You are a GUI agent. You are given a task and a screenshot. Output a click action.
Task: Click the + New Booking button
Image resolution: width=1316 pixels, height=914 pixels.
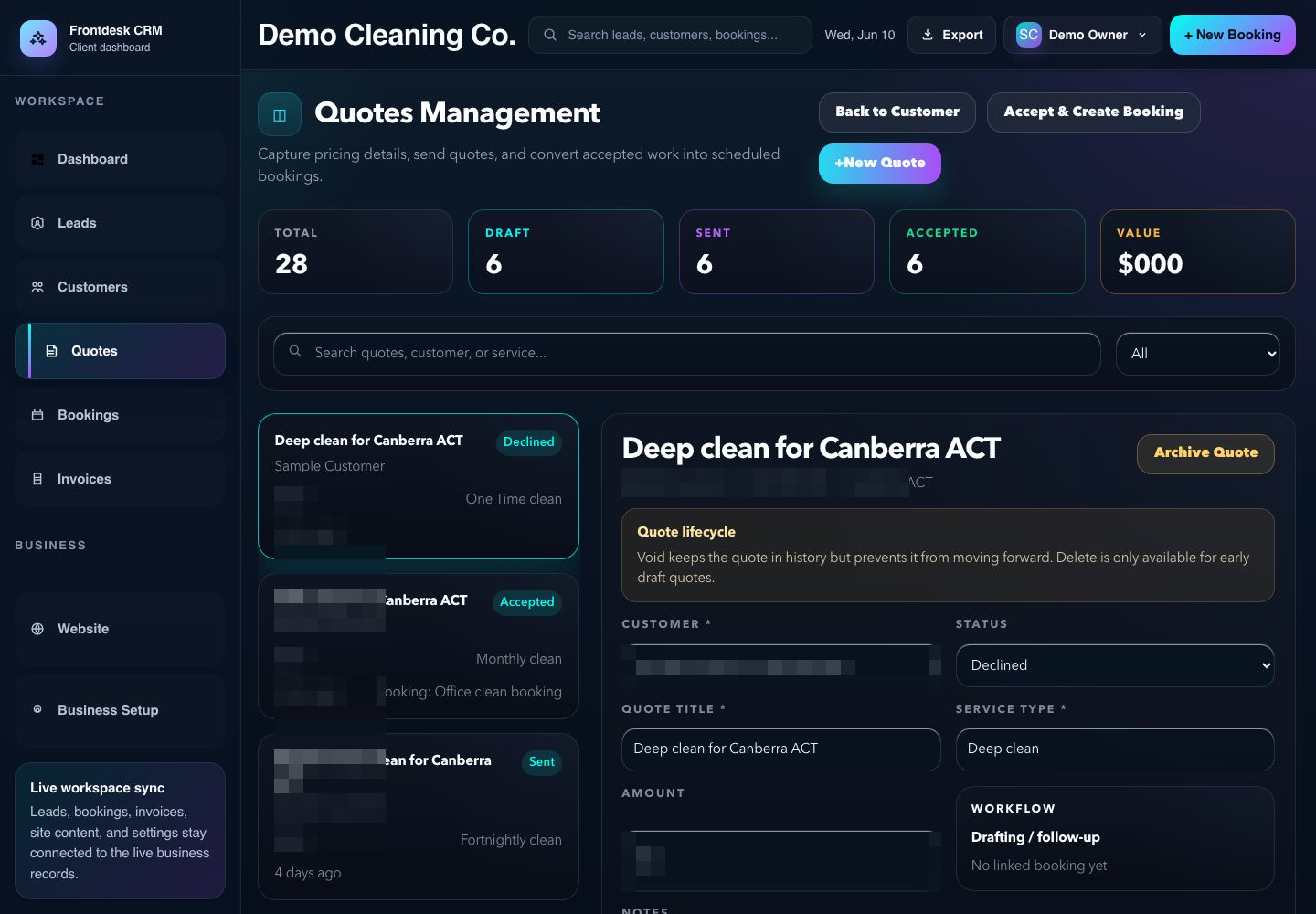[1233, 35]
